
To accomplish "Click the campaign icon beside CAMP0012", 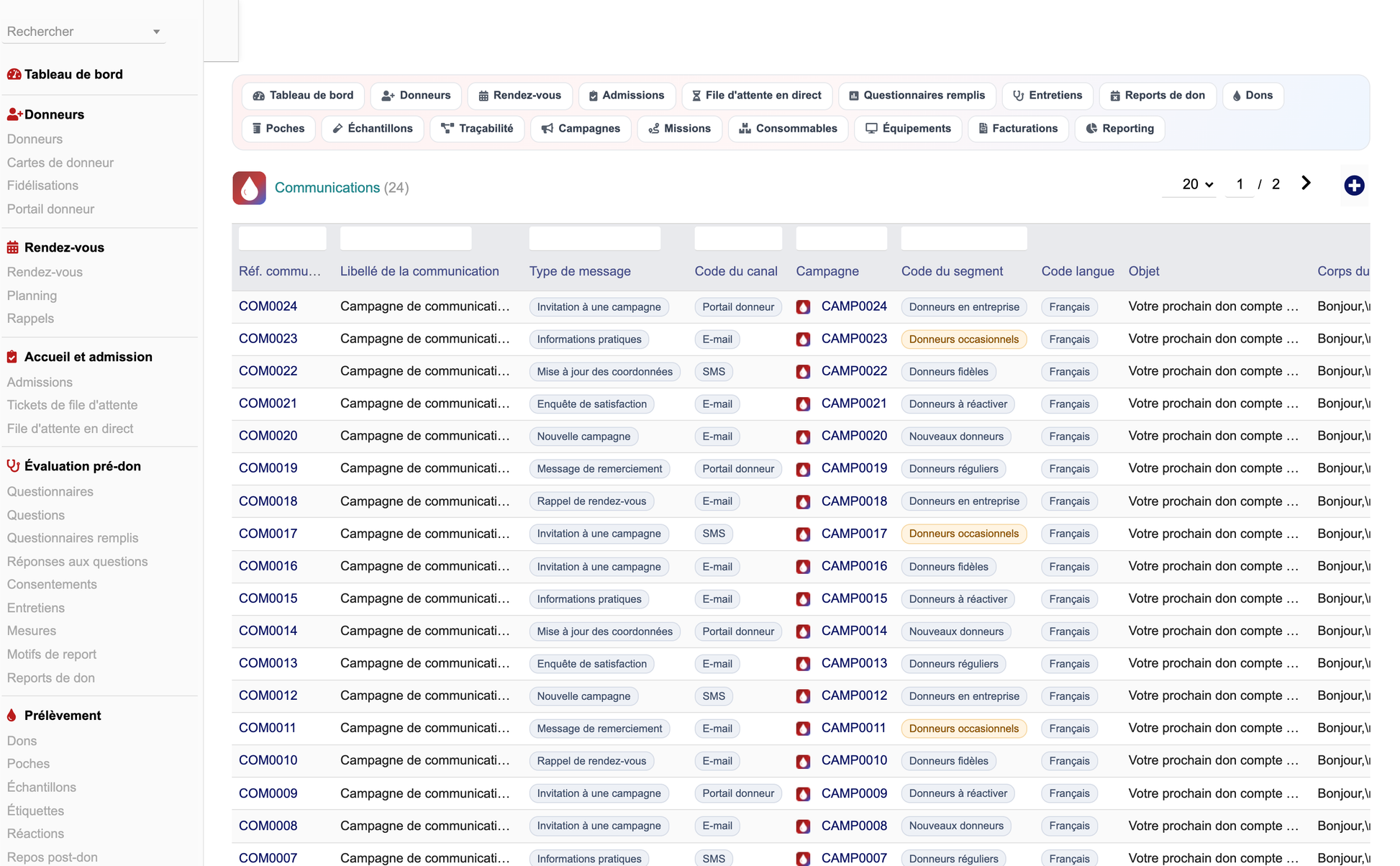I will pyautogui.click(x=804, y=696).
